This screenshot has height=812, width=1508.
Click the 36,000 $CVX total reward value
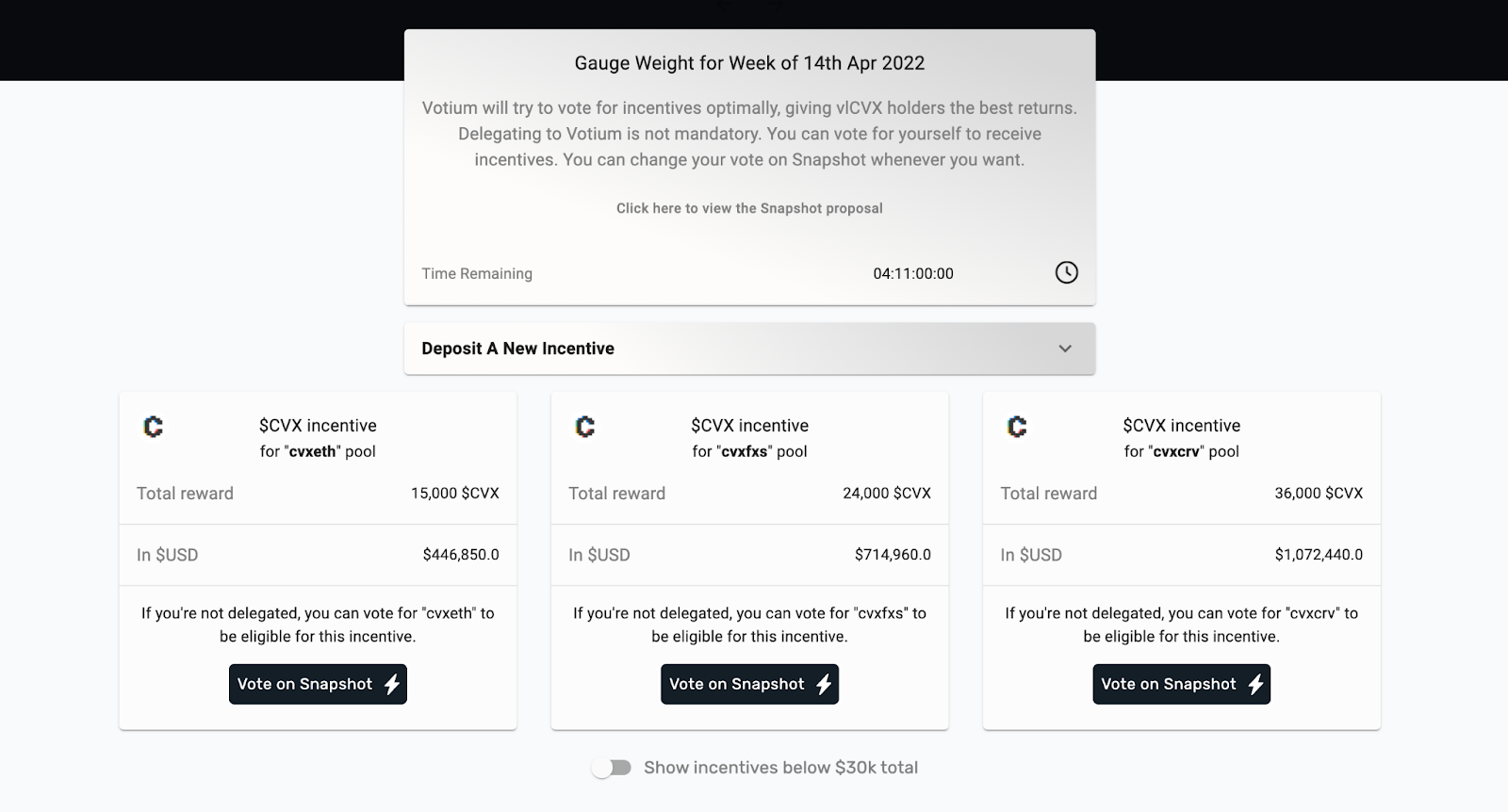(x=1319, y=493)
